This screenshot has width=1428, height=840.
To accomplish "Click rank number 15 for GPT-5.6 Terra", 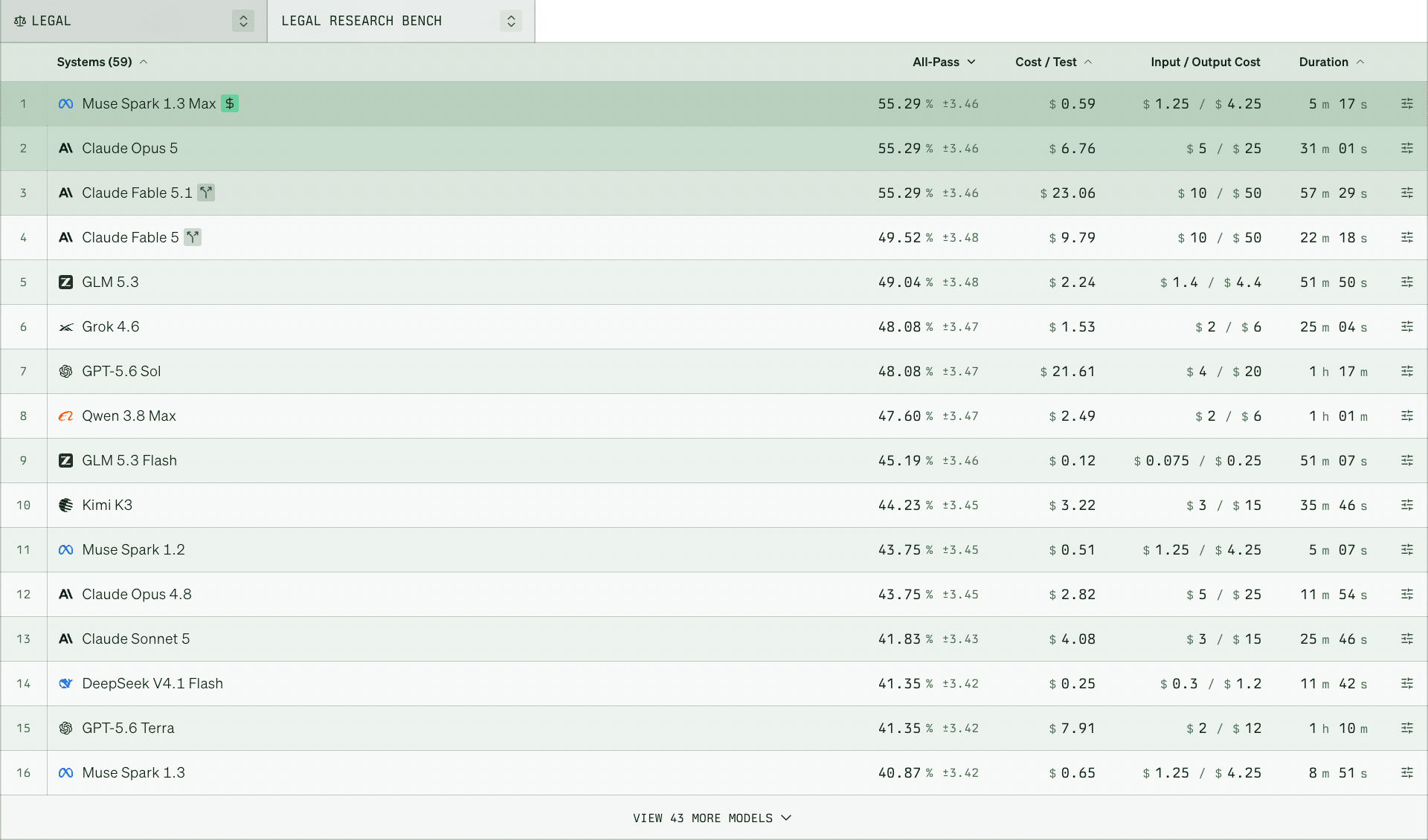I will point(24,728).
